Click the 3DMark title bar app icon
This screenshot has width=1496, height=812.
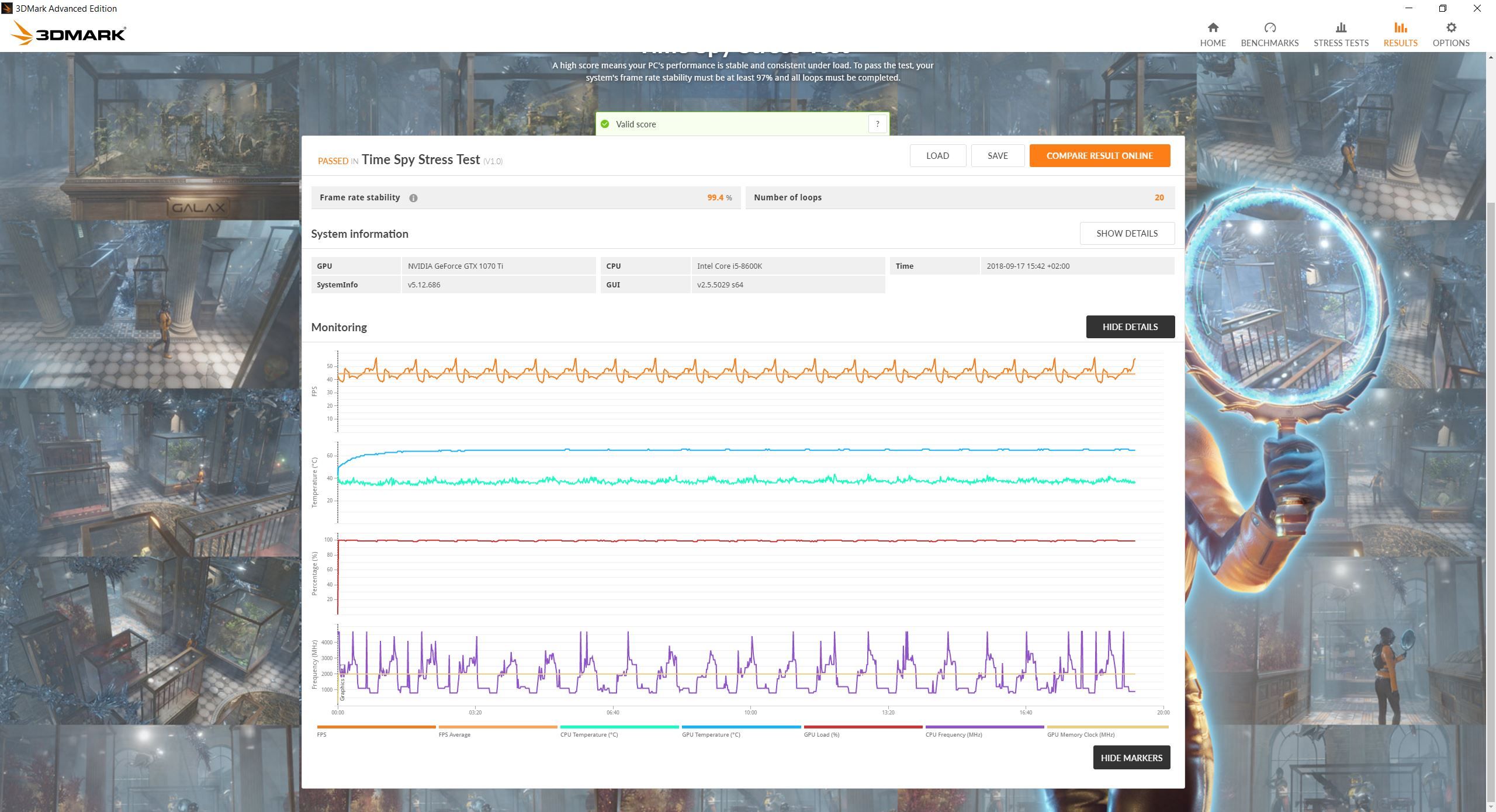(7, 8)
